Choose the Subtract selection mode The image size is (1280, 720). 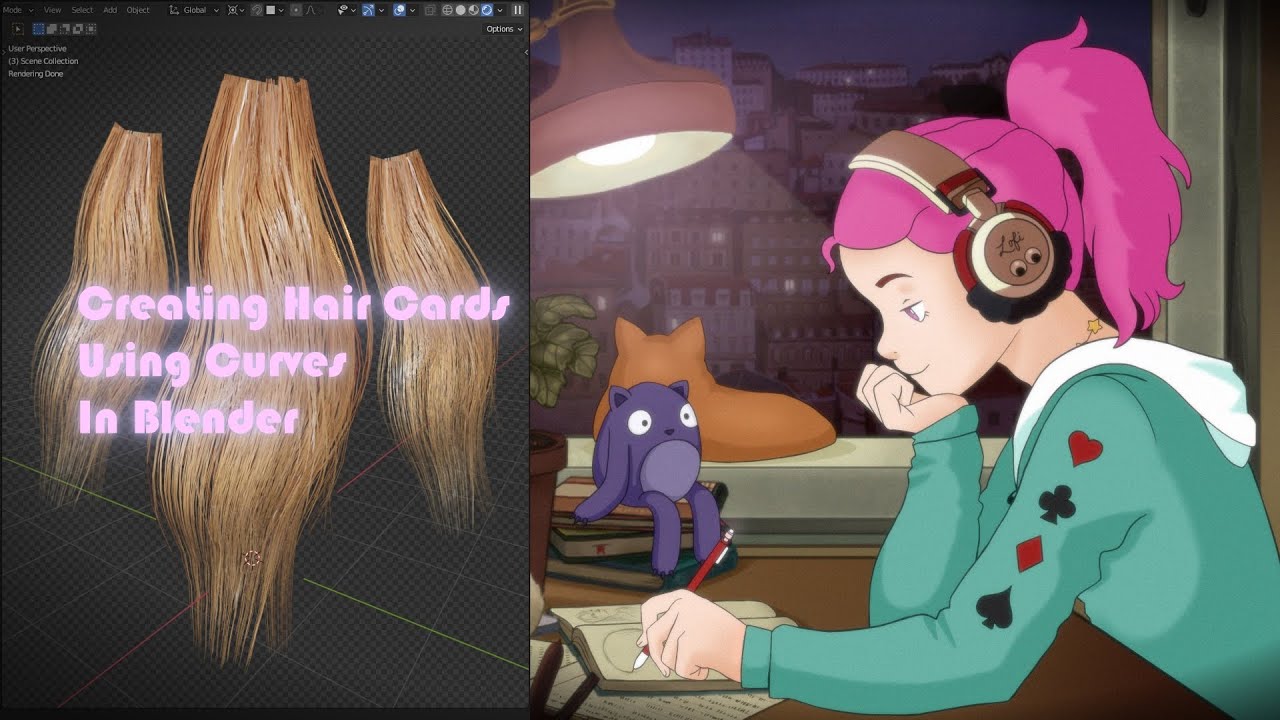coord(65,28)
